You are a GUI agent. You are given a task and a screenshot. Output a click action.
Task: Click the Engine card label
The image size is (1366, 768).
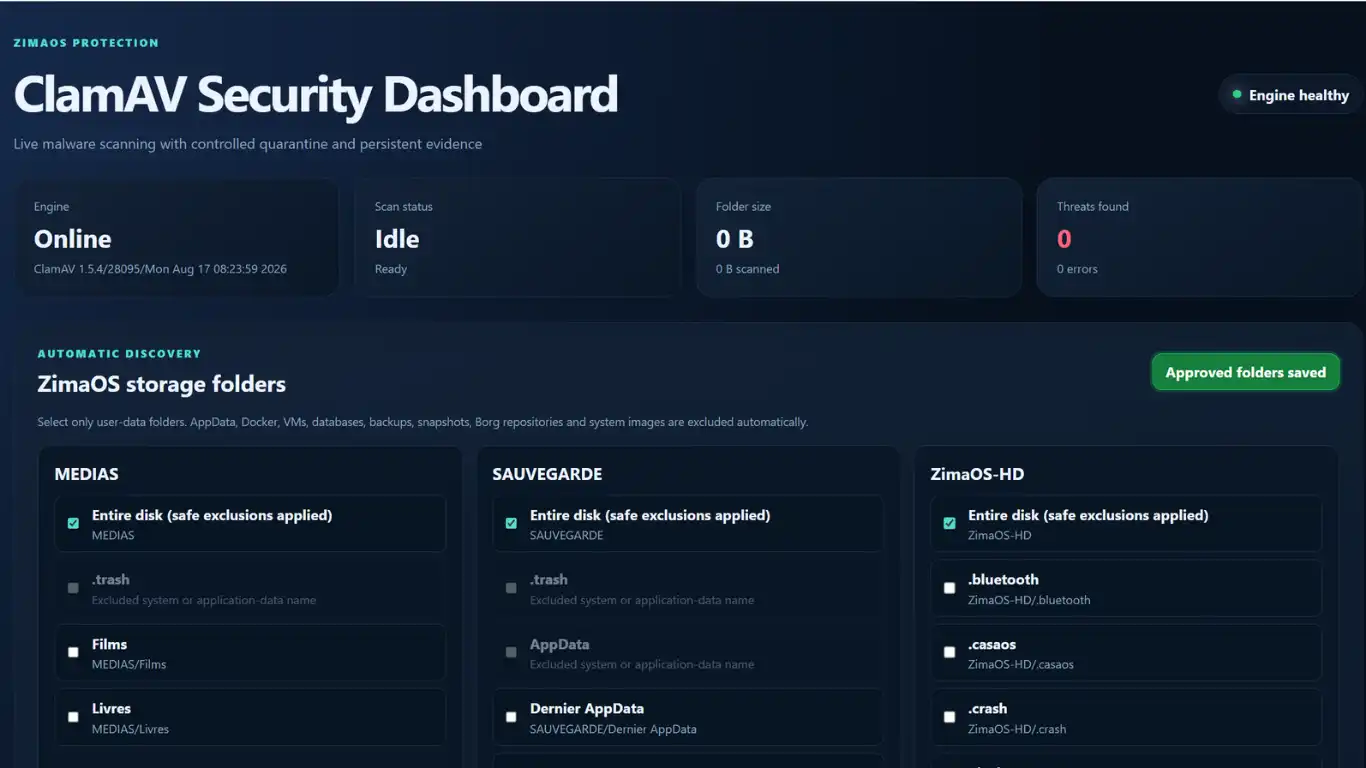pyautogui.click(x=52, y=207)
